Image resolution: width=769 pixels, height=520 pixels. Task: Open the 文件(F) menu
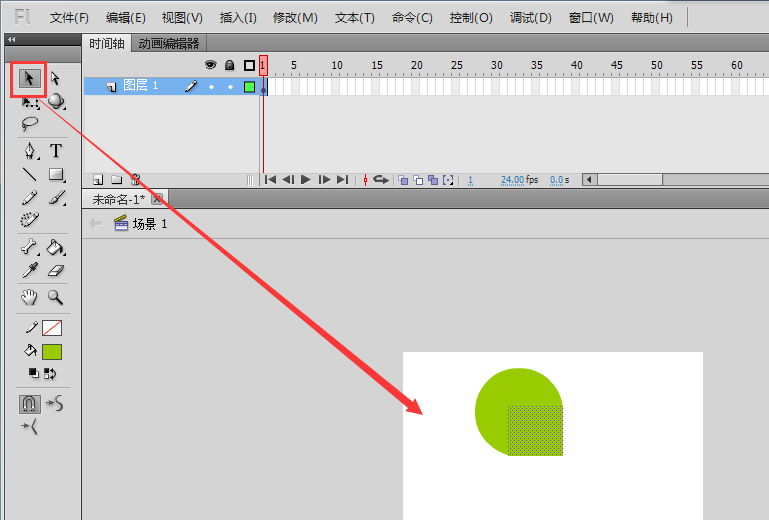pyautogui.click(x=69, y=18)
